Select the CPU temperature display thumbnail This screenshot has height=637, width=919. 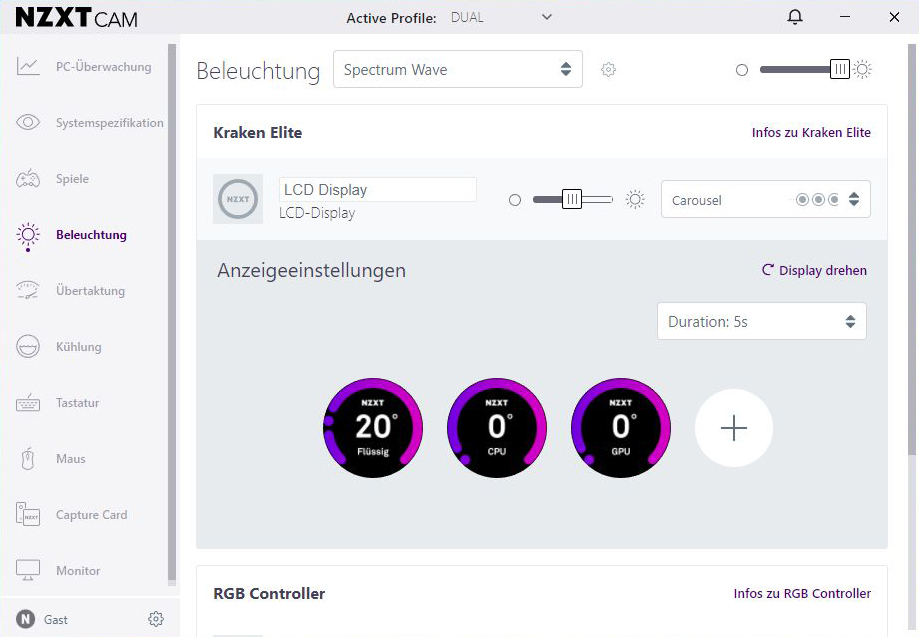coord(497,428)
